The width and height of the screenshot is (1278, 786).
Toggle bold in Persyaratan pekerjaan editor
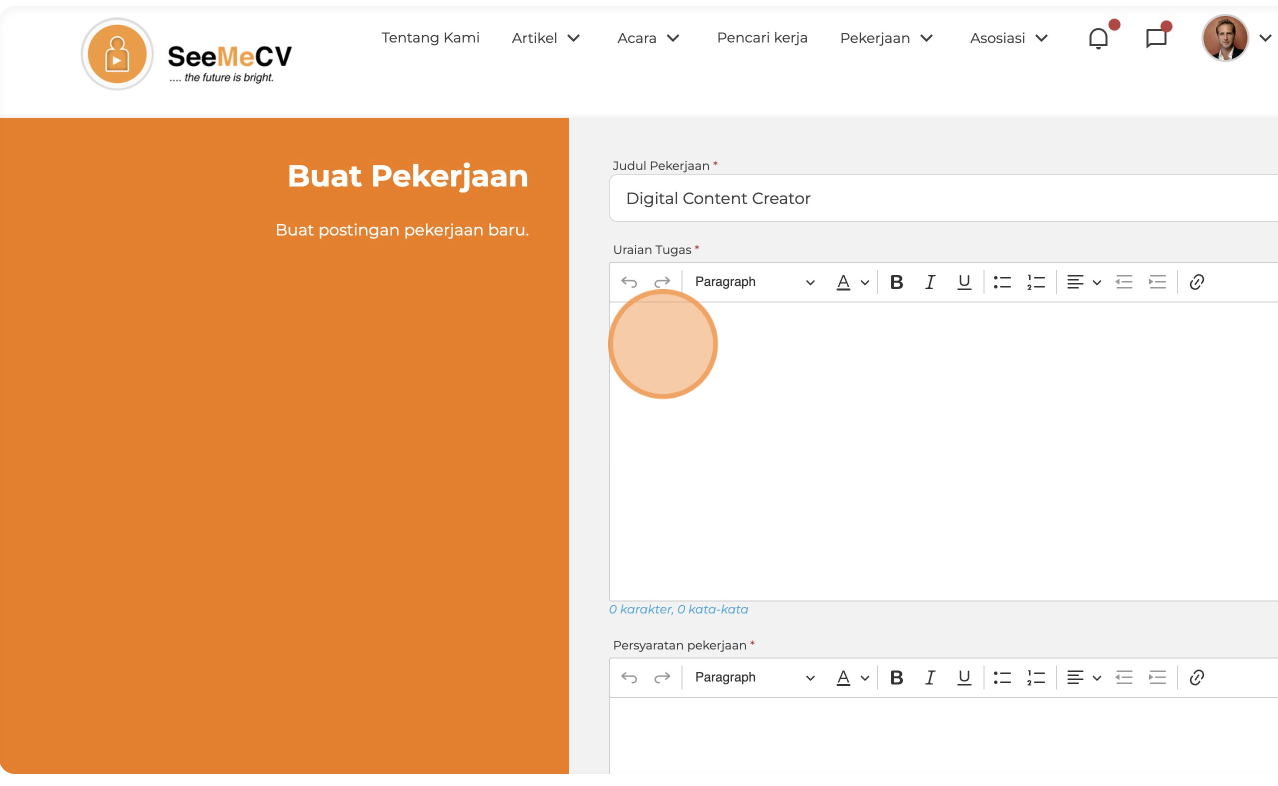click(x=897, y=678)
